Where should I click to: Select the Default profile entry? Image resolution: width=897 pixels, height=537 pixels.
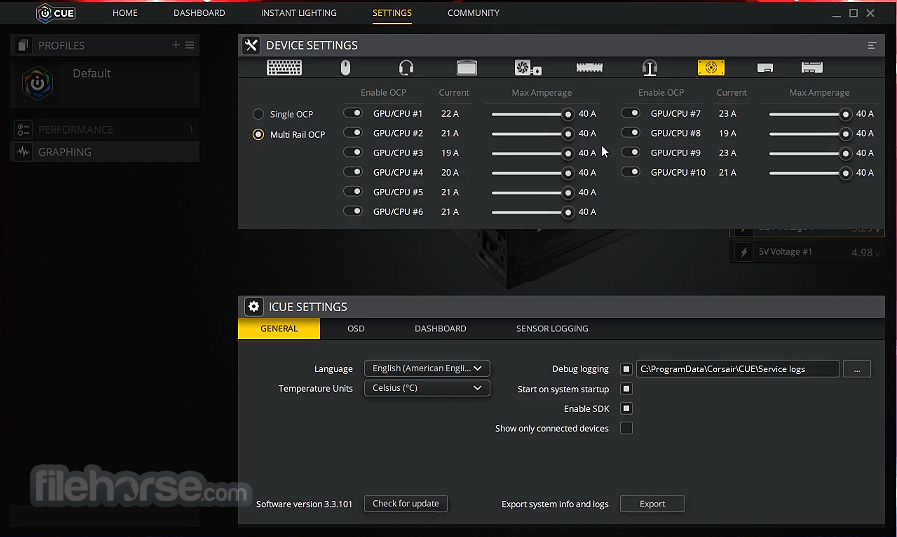tap(105, 83)
